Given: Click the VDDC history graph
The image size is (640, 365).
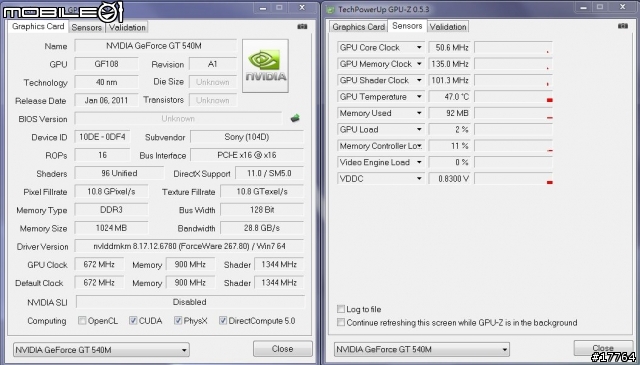Looking at the screenshot, I should (513, 179).
